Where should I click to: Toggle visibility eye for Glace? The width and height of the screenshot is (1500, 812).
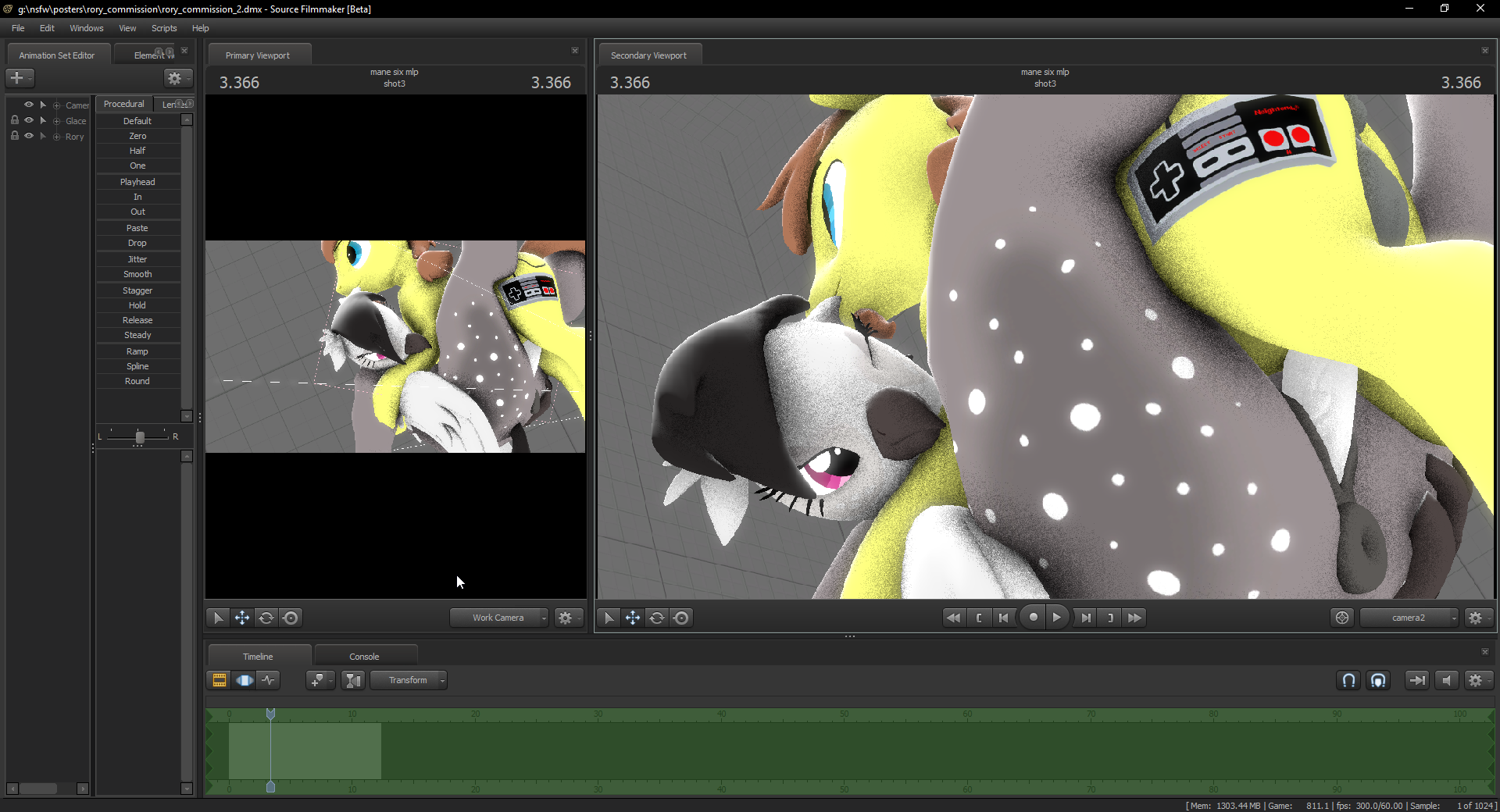tap(29, 120)
